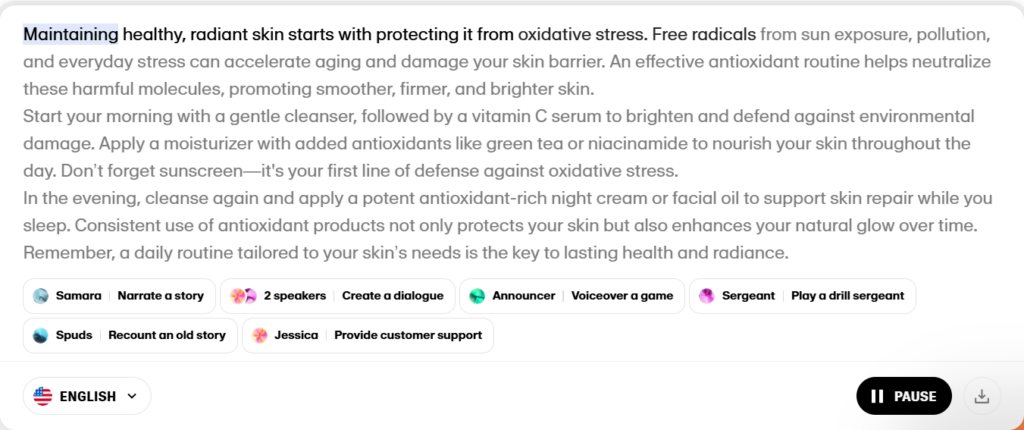Download the generated audio
Viewport: 1024px width, 430px height.
tap(982, 396)
